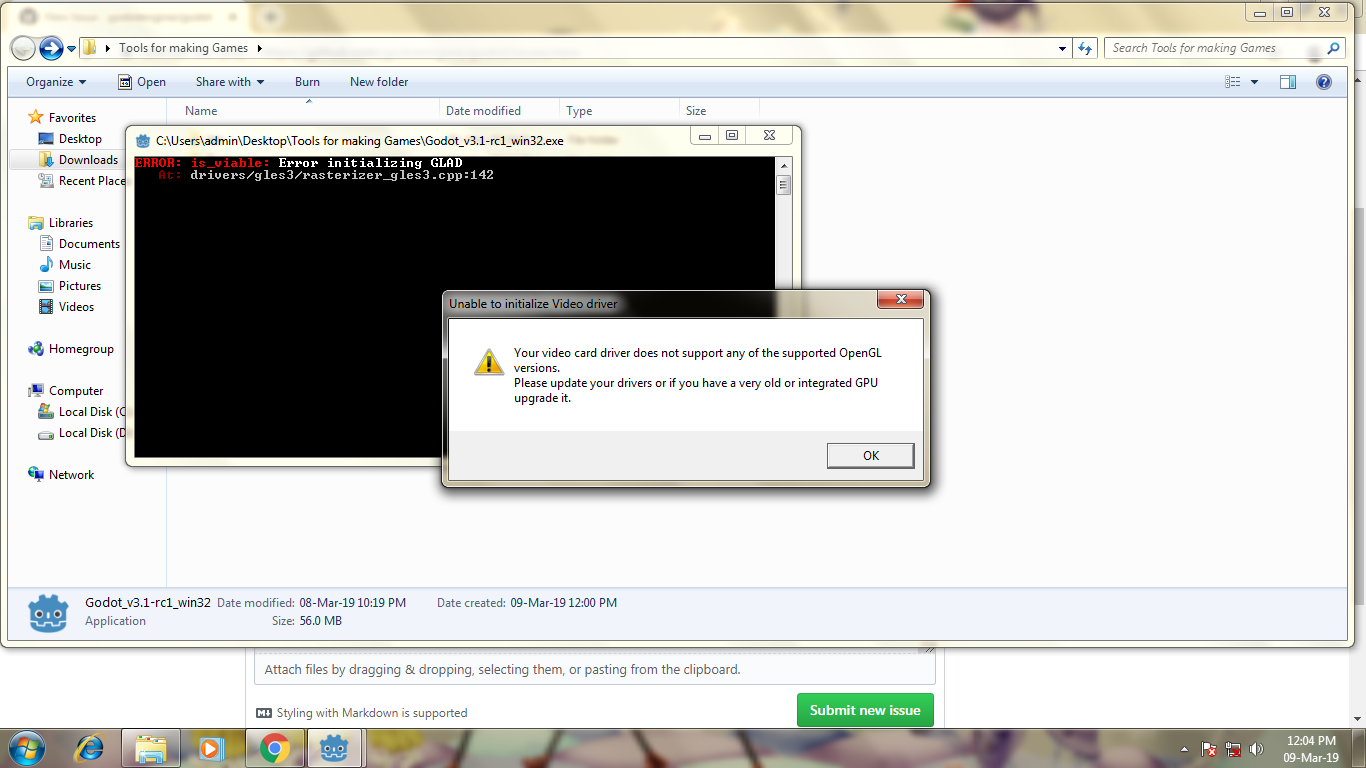Open Pictures library
Viewport: 1366px width, 768px height.
pos(70,286)
